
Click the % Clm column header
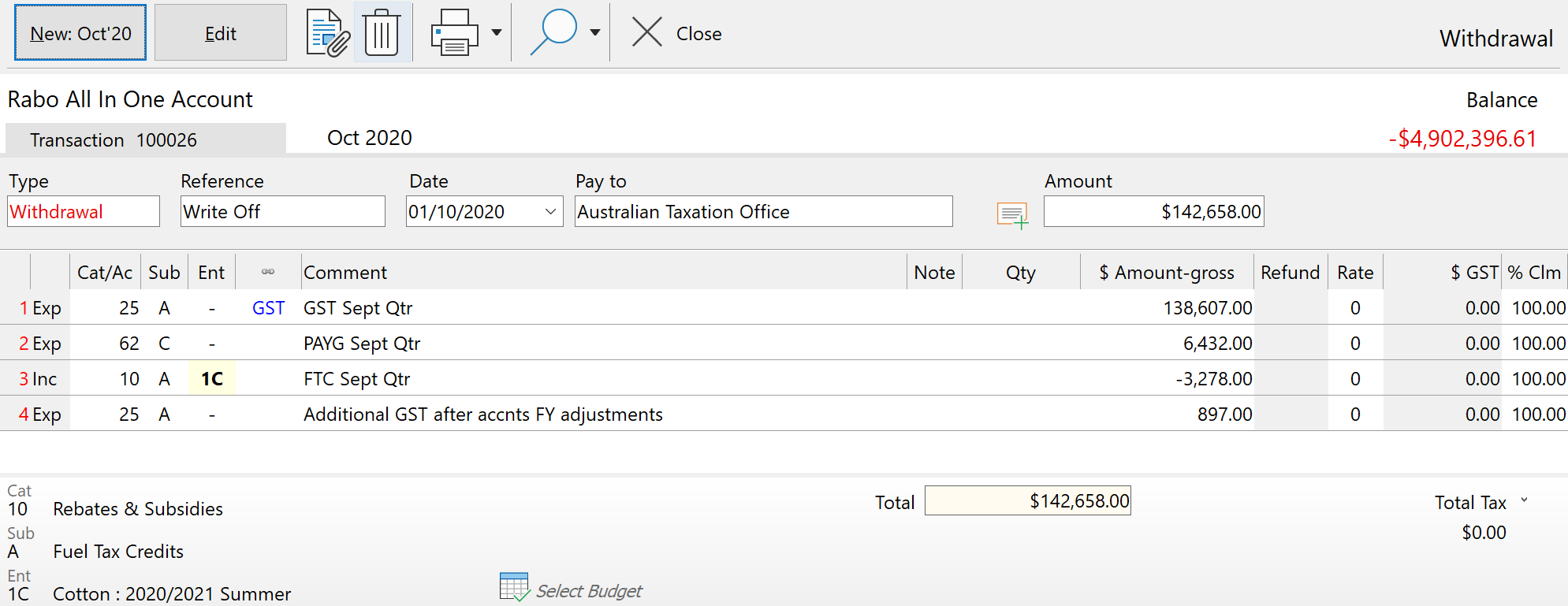click(x=1534, y=273)
